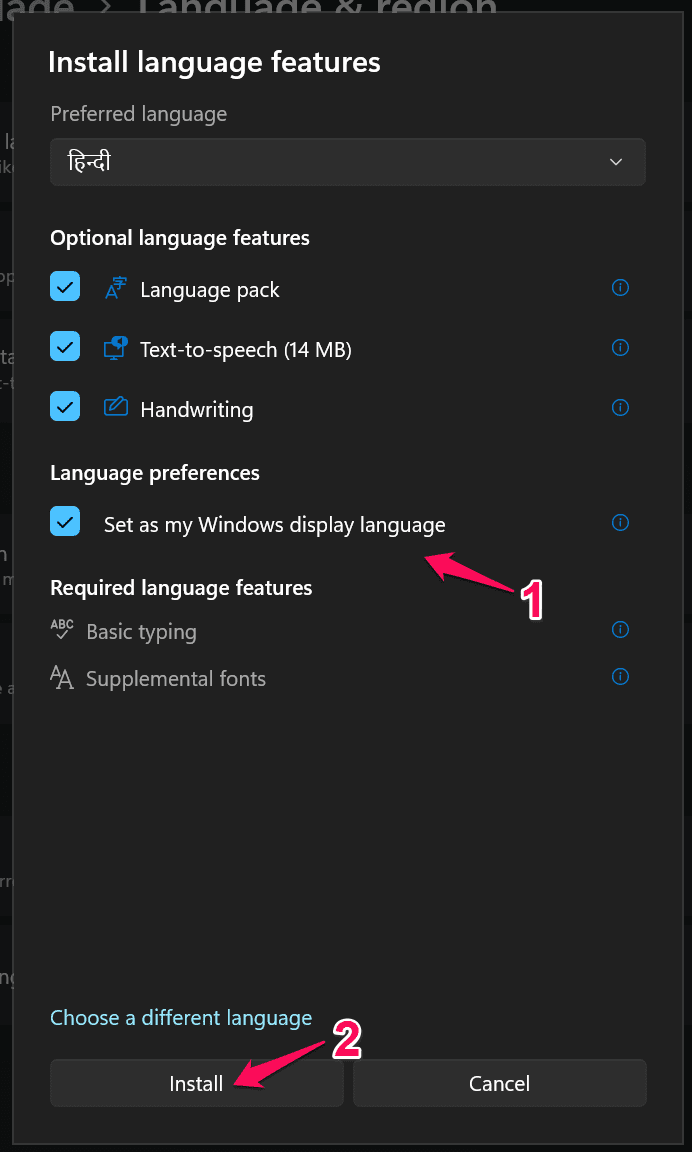Show info icon for Text-to-speech

620,348
